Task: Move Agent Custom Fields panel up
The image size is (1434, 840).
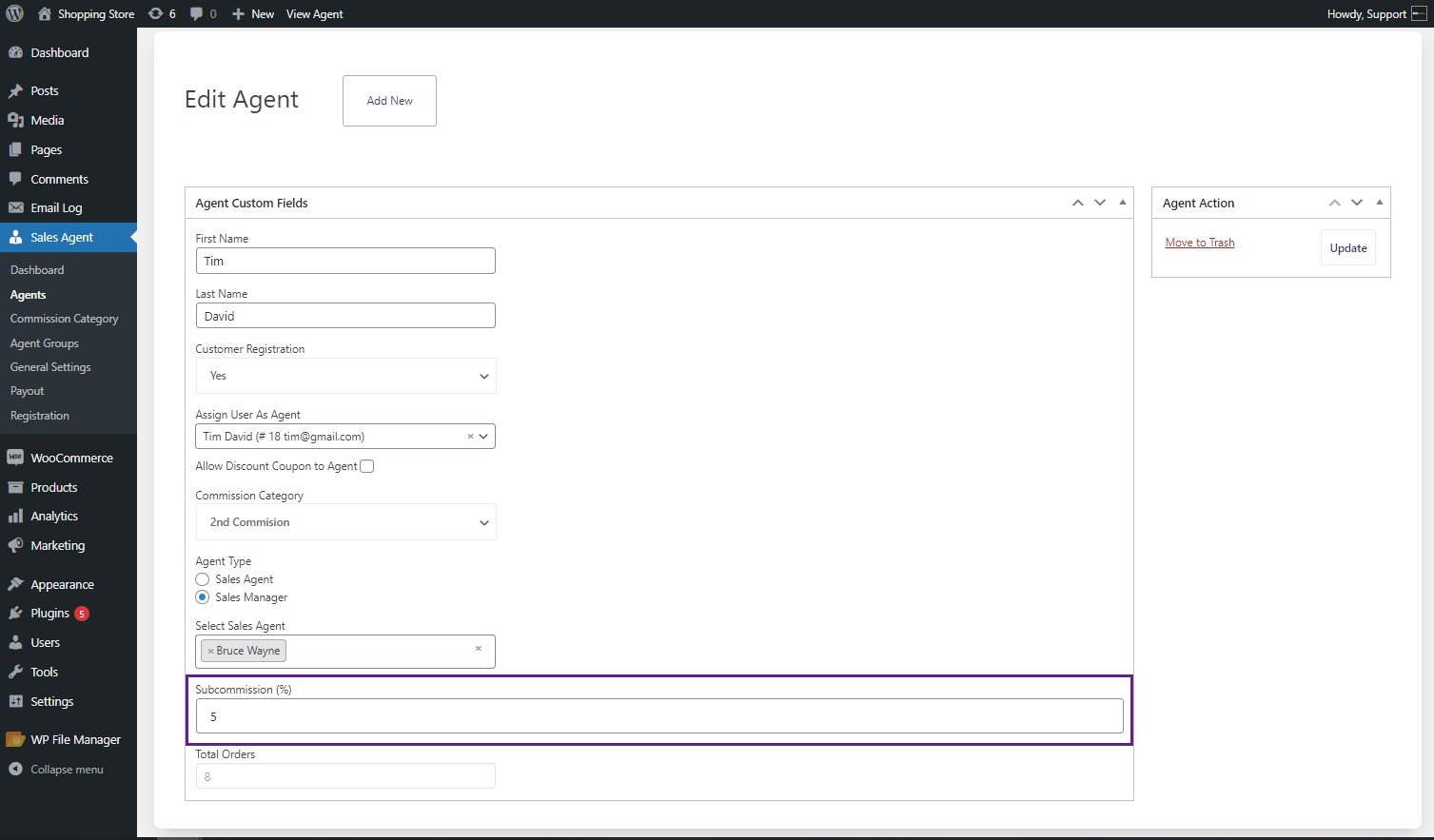Action: click(1078, 203)
